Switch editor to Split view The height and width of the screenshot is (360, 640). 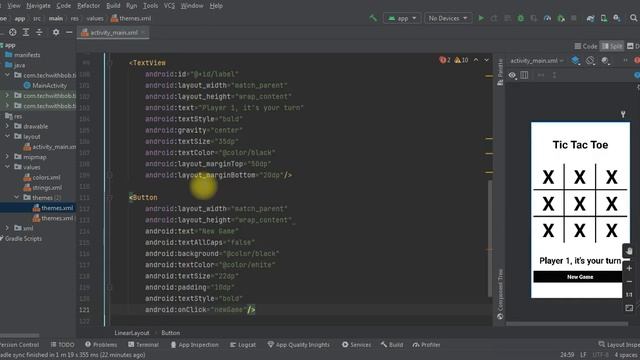[612, 46]
